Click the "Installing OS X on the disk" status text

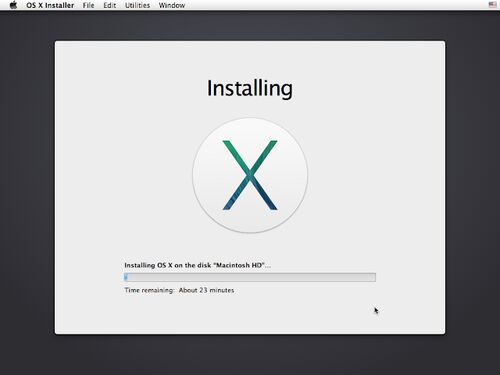[x=197, y=265]
